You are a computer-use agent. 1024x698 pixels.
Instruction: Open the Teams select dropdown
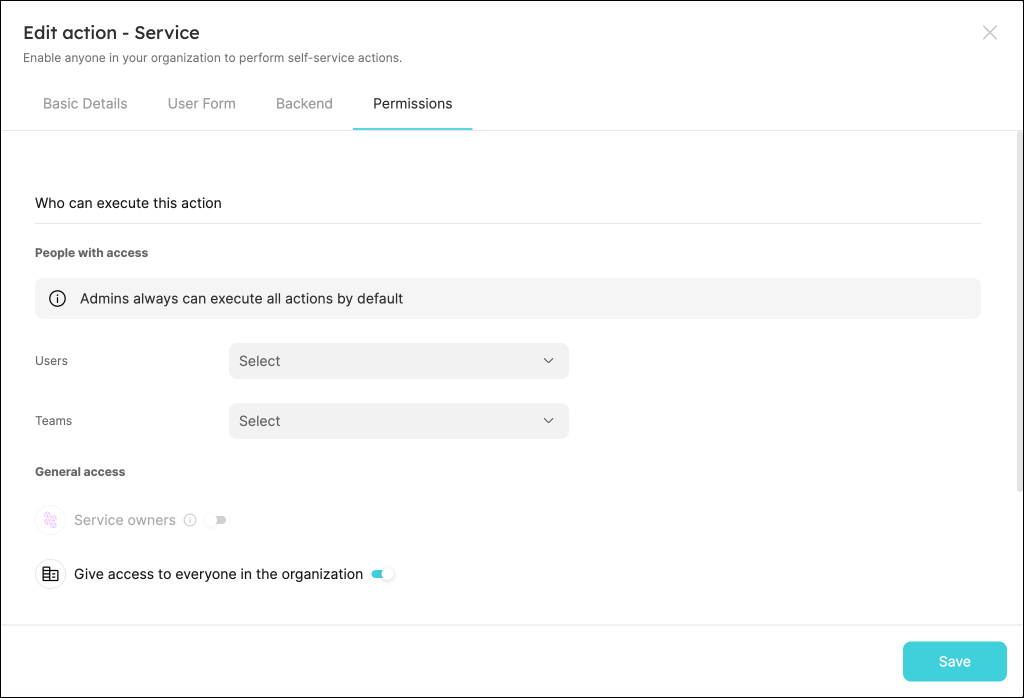(398, 421)
